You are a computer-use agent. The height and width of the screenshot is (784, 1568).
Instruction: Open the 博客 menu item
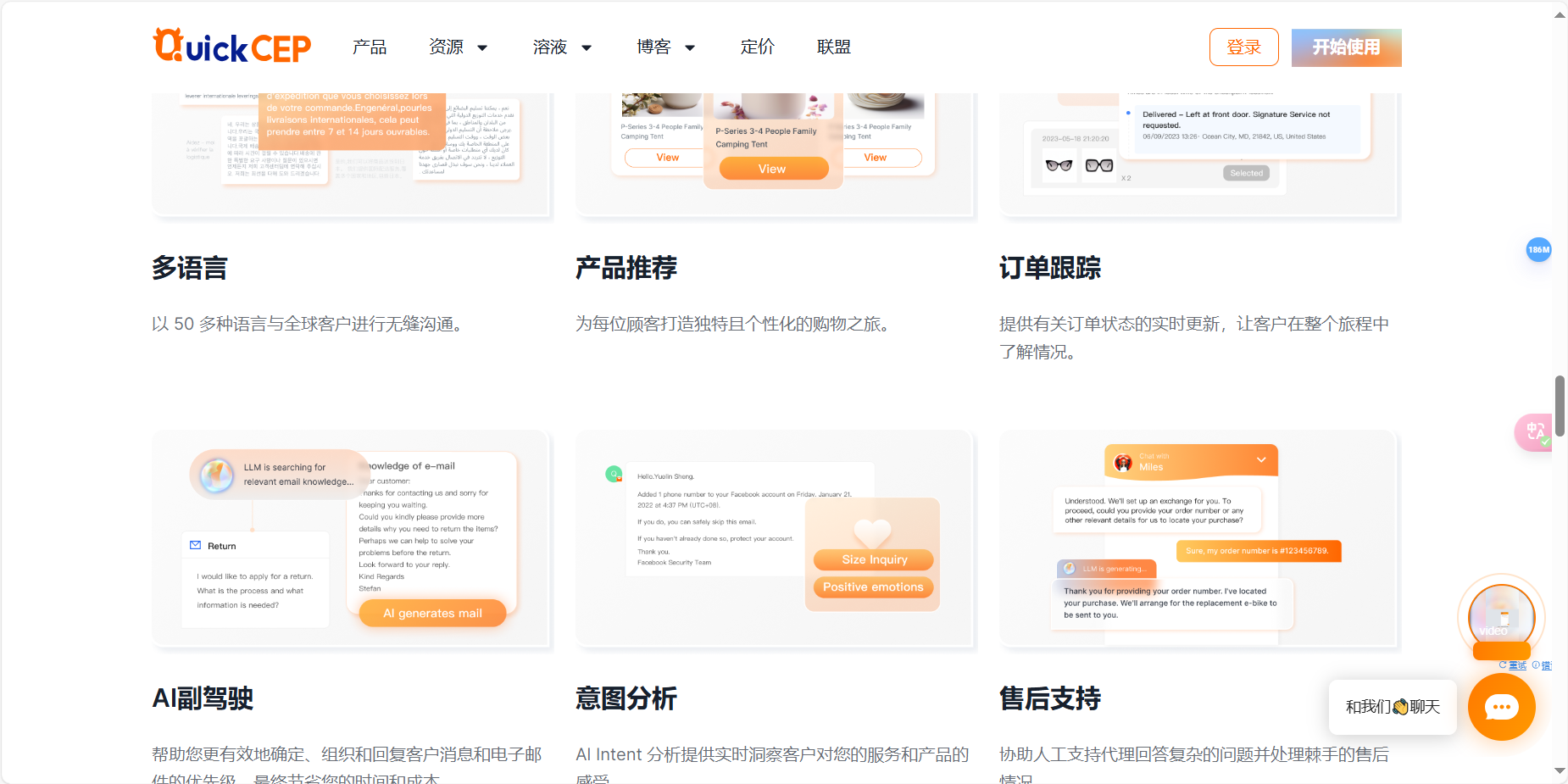click(666, 47)
